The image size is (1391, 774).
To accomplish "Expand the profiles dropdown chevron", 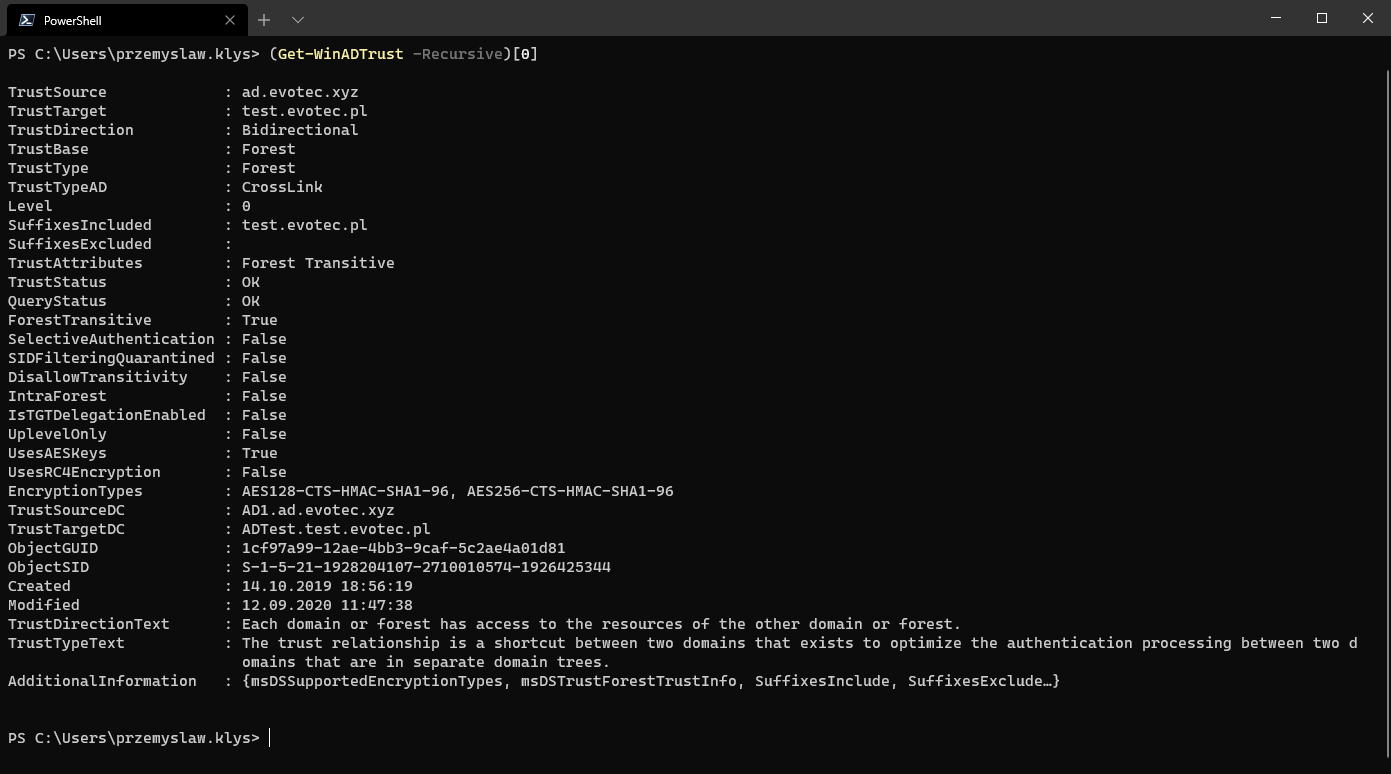I will [x=298, y=20].
